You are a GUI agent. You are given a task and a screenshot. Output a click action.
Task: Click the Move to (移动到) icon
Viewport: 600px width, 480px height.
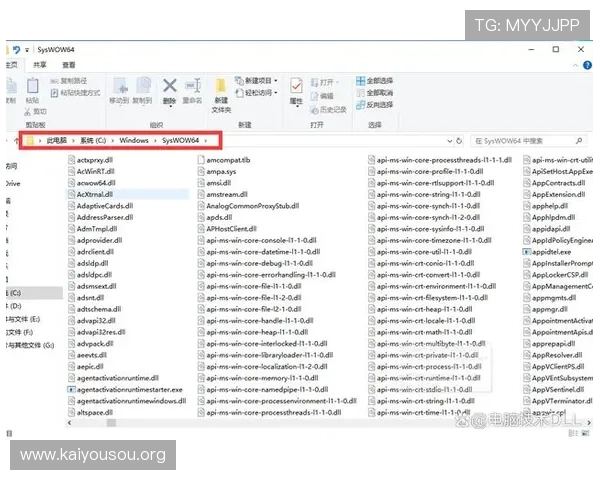(x=121, y=86)
